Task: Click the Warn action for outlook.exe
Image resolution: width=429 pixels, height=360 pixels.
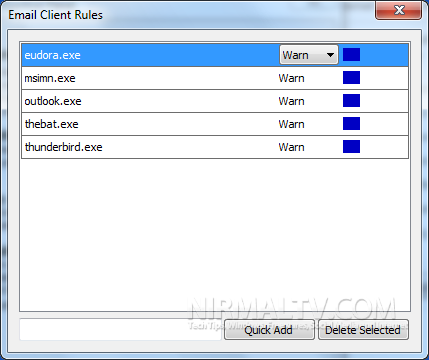Action: point(291,101)
